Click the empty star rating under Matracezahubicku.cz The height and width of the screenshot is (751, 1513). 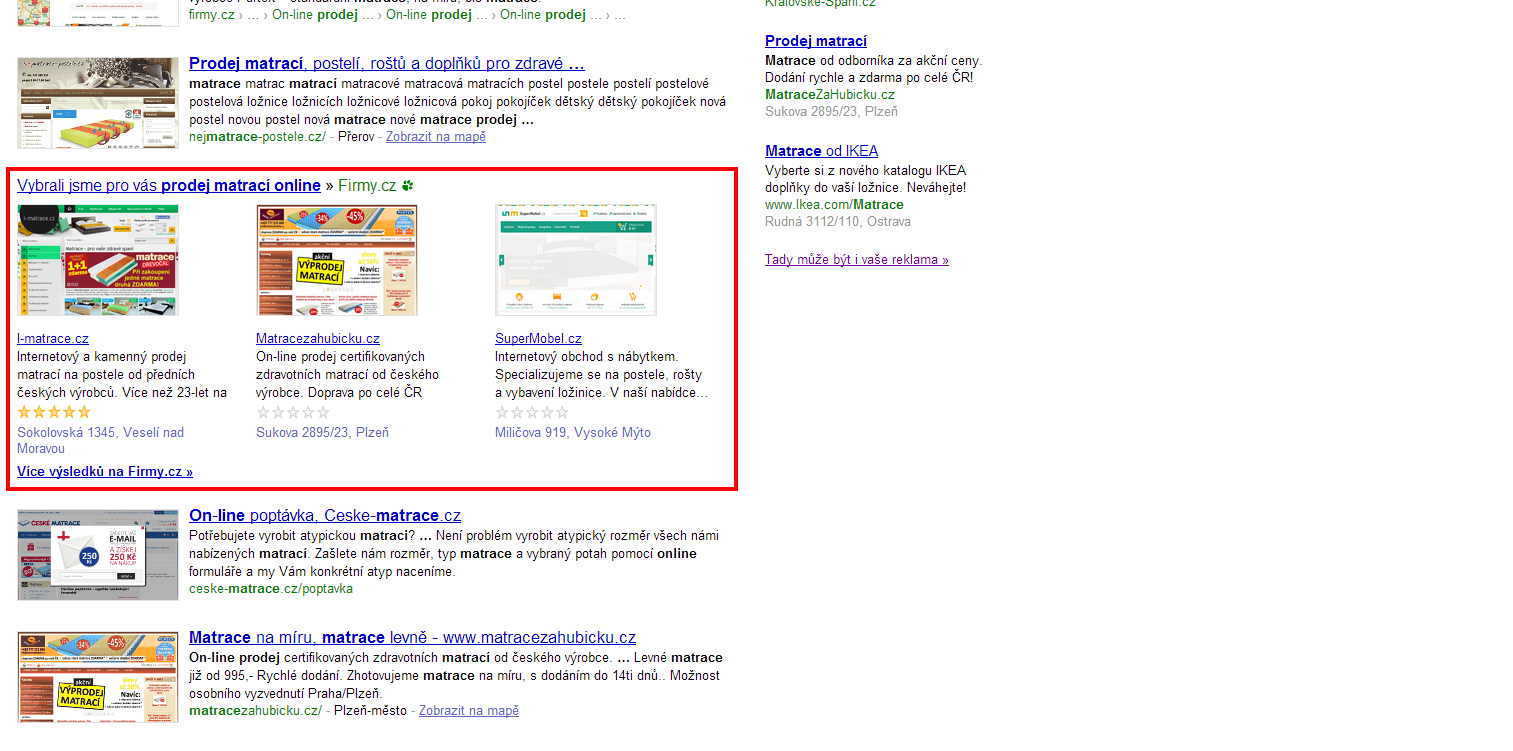(x=293, y=412)
